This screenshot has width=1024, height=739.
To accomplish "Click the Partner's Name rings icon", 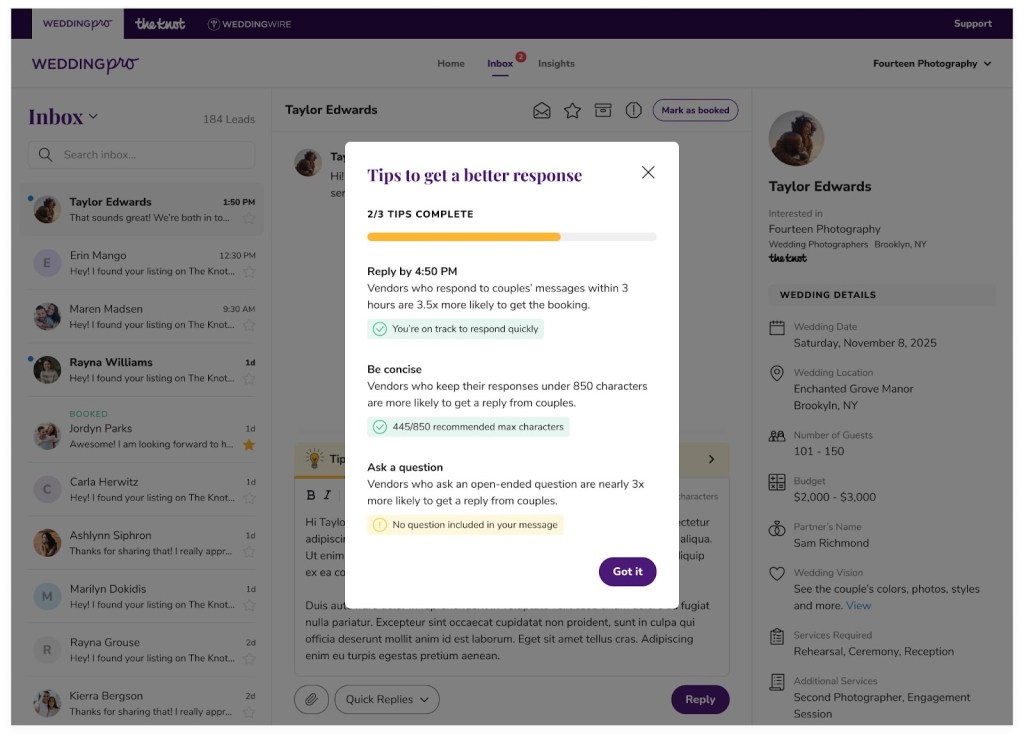I will point(776,528).
